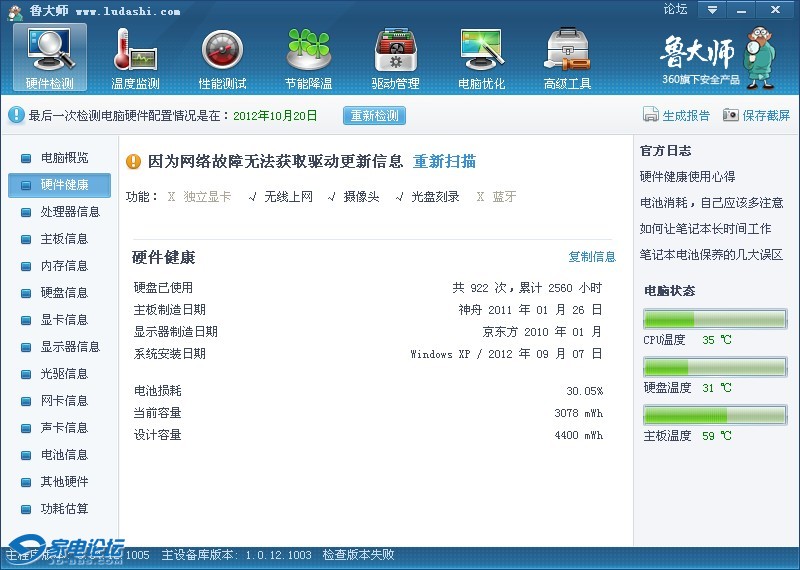This screenshot has height=570, width=800.
Task: Open the 高级工具 advanced toolbox
Action: [x=567, y=58]
